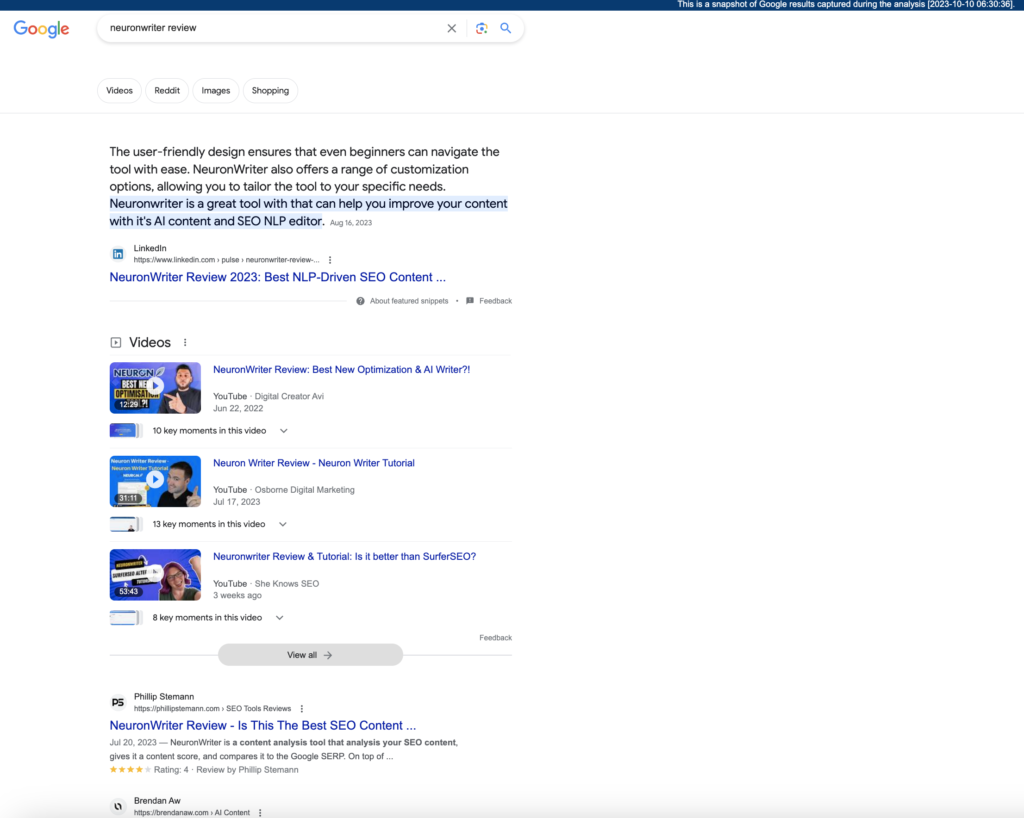
Task: Click Phillip Stemann PS favicon
Action: pyautogui.click(x=118, y=702)
